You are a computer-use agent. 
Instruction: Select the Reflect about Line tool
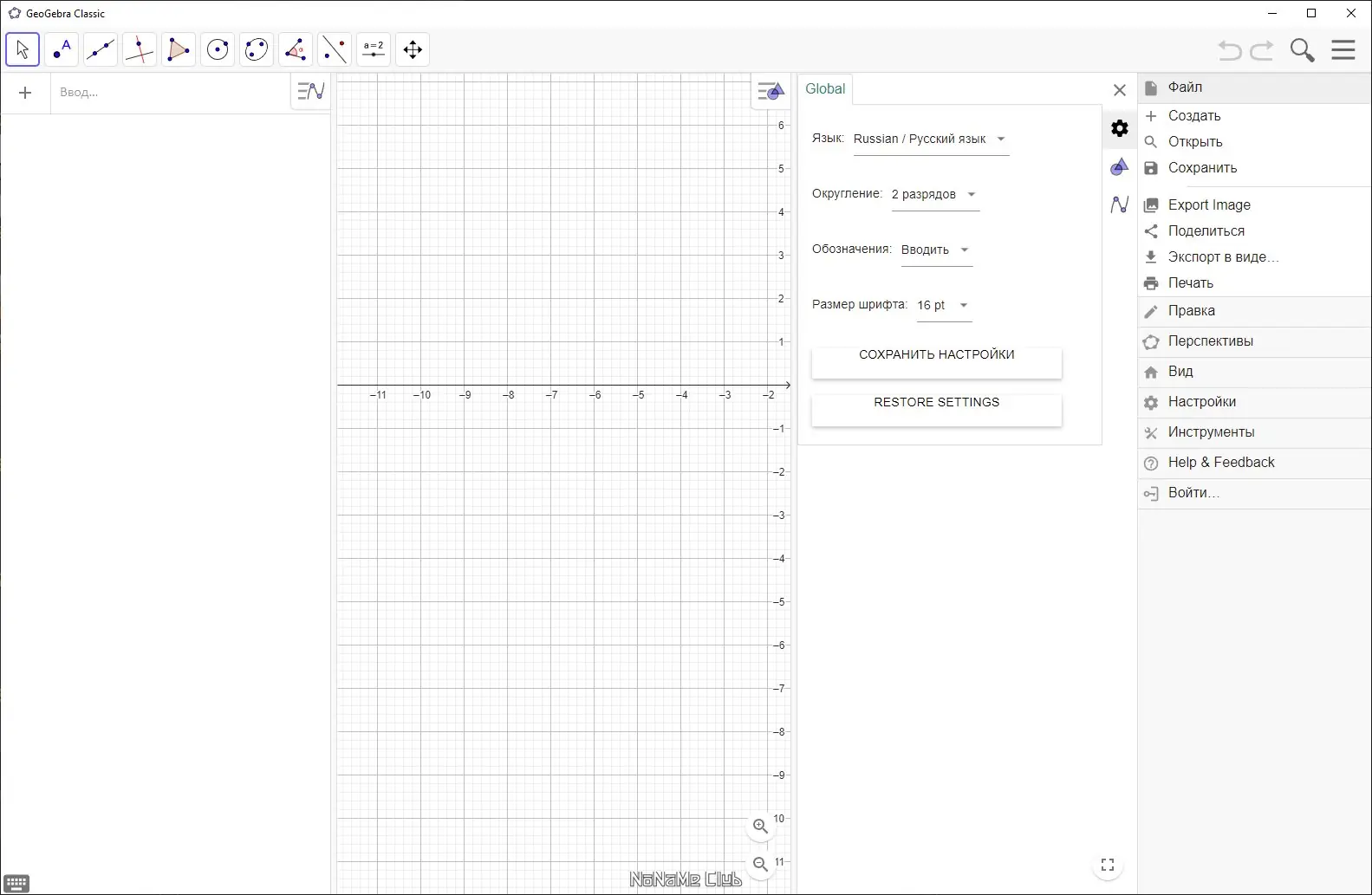335,49
